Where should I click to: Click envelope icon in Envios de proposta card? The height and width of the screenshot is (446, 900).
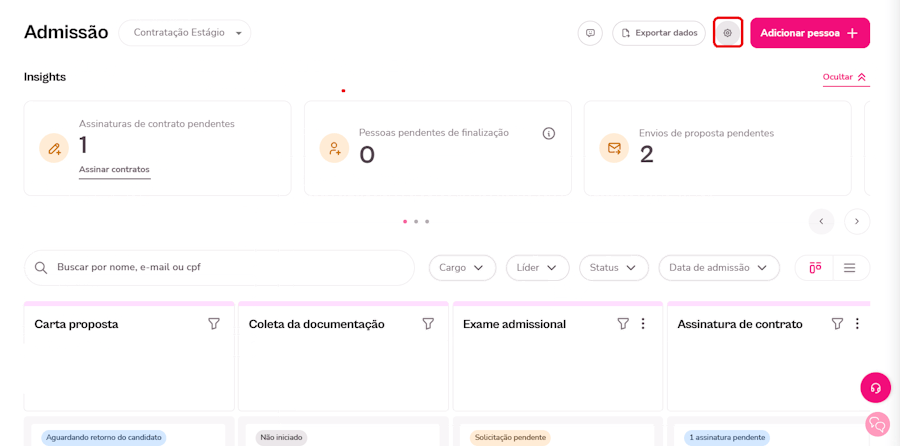point(614,149)
